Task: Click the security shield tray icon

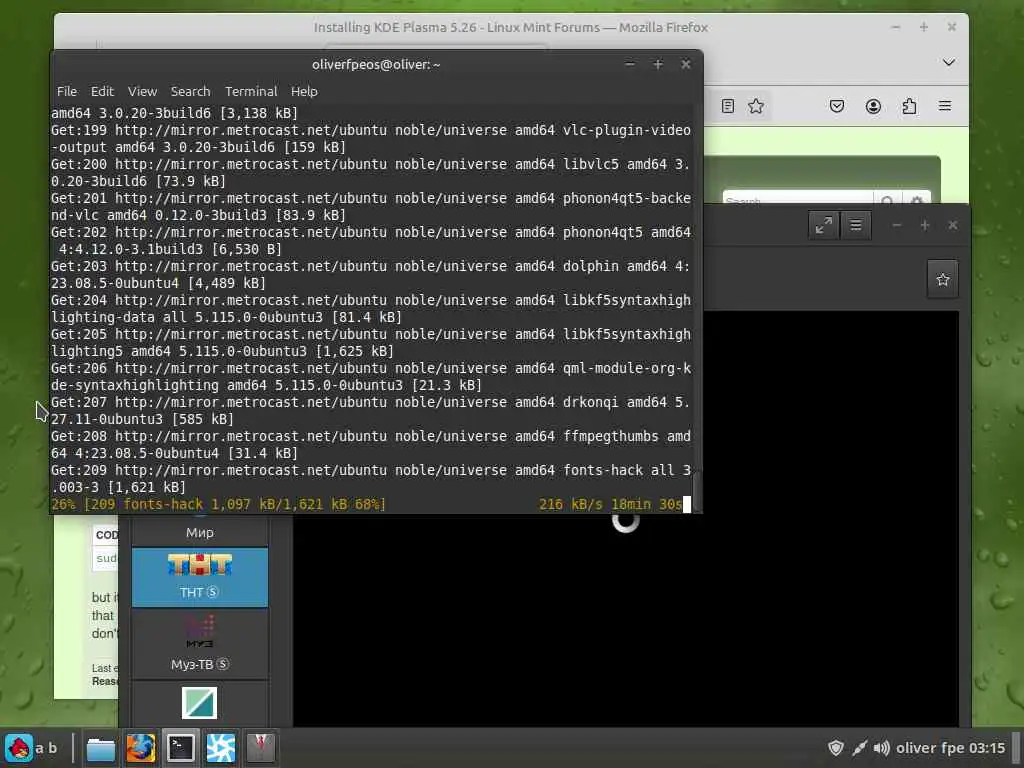Action: (835, 748)
